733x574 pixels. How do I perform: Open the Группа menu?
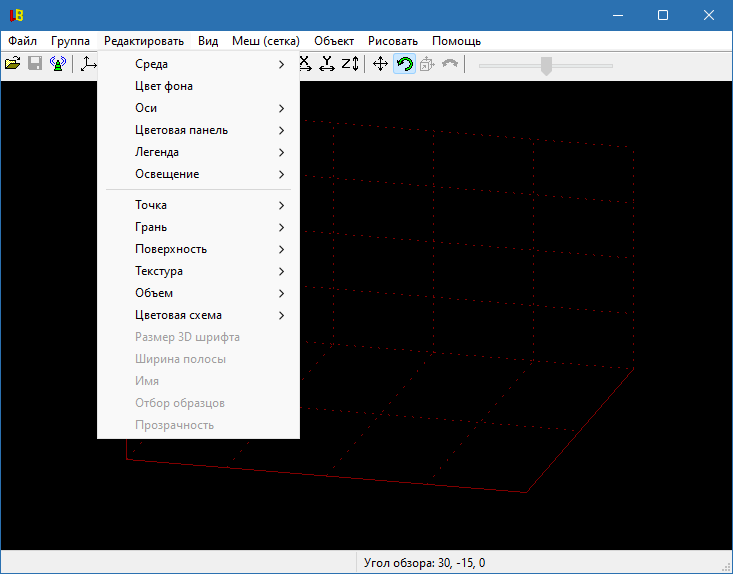point(70,41)
